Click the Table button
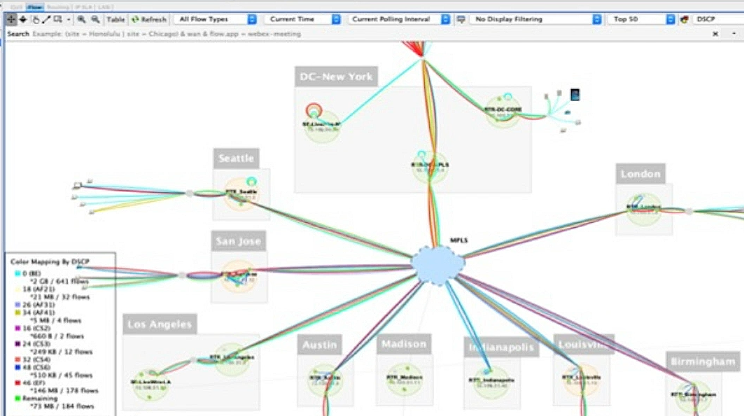This screenshot has height=416, width=744. click(x=116, y=19)
